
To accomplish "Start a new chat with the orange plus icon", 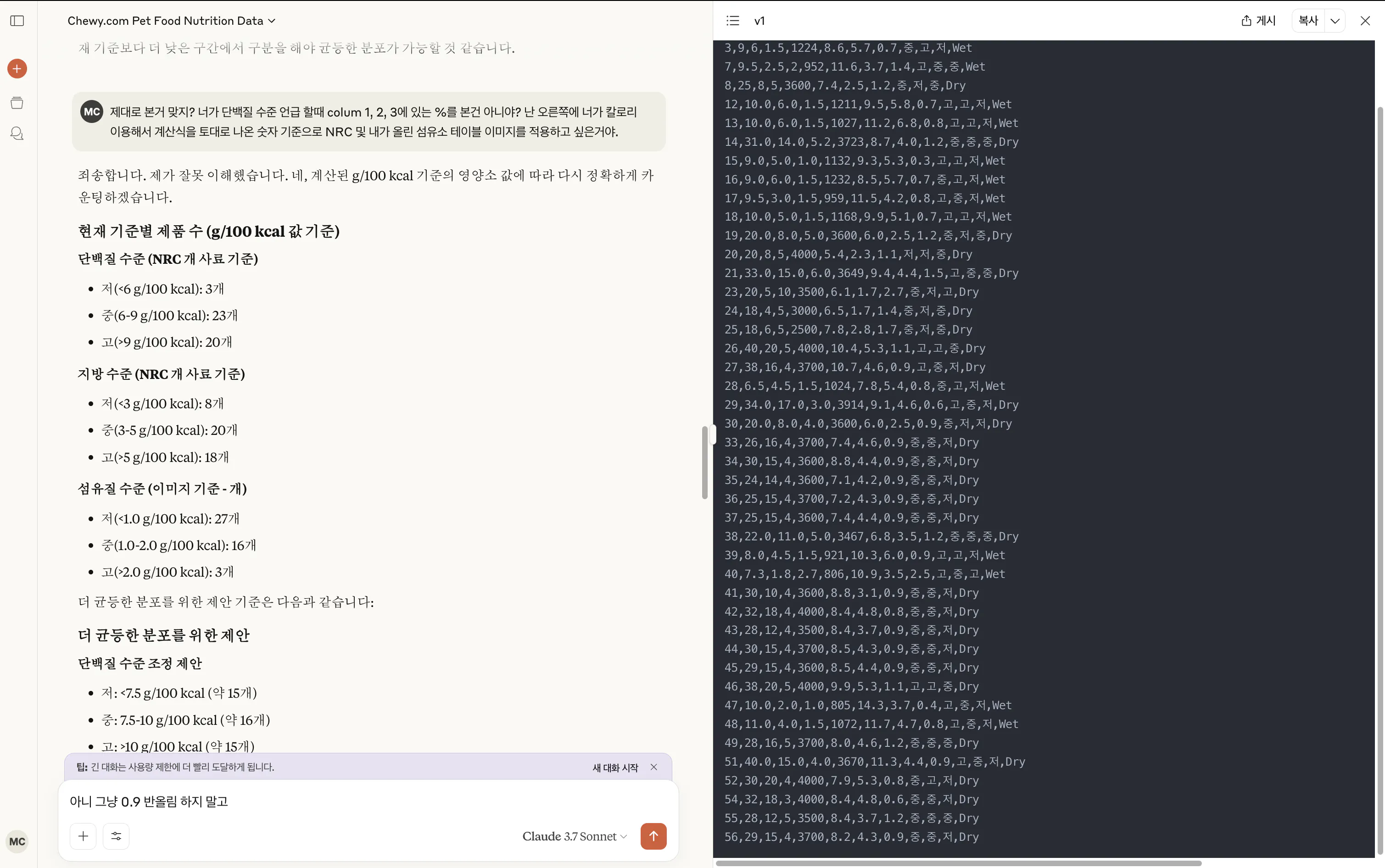I will 17,69.
